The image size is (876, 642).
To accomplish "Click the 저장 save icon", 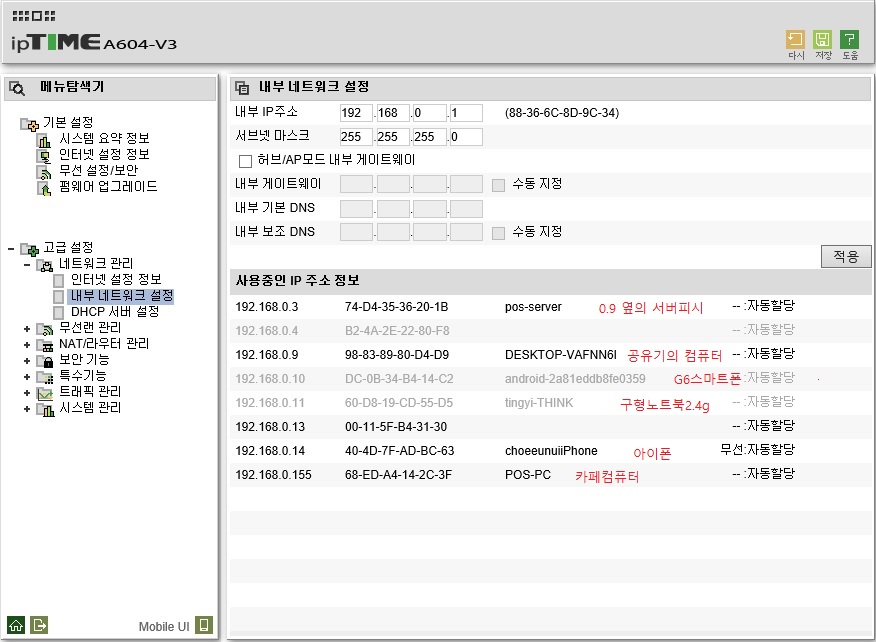I will coord(822,40).
